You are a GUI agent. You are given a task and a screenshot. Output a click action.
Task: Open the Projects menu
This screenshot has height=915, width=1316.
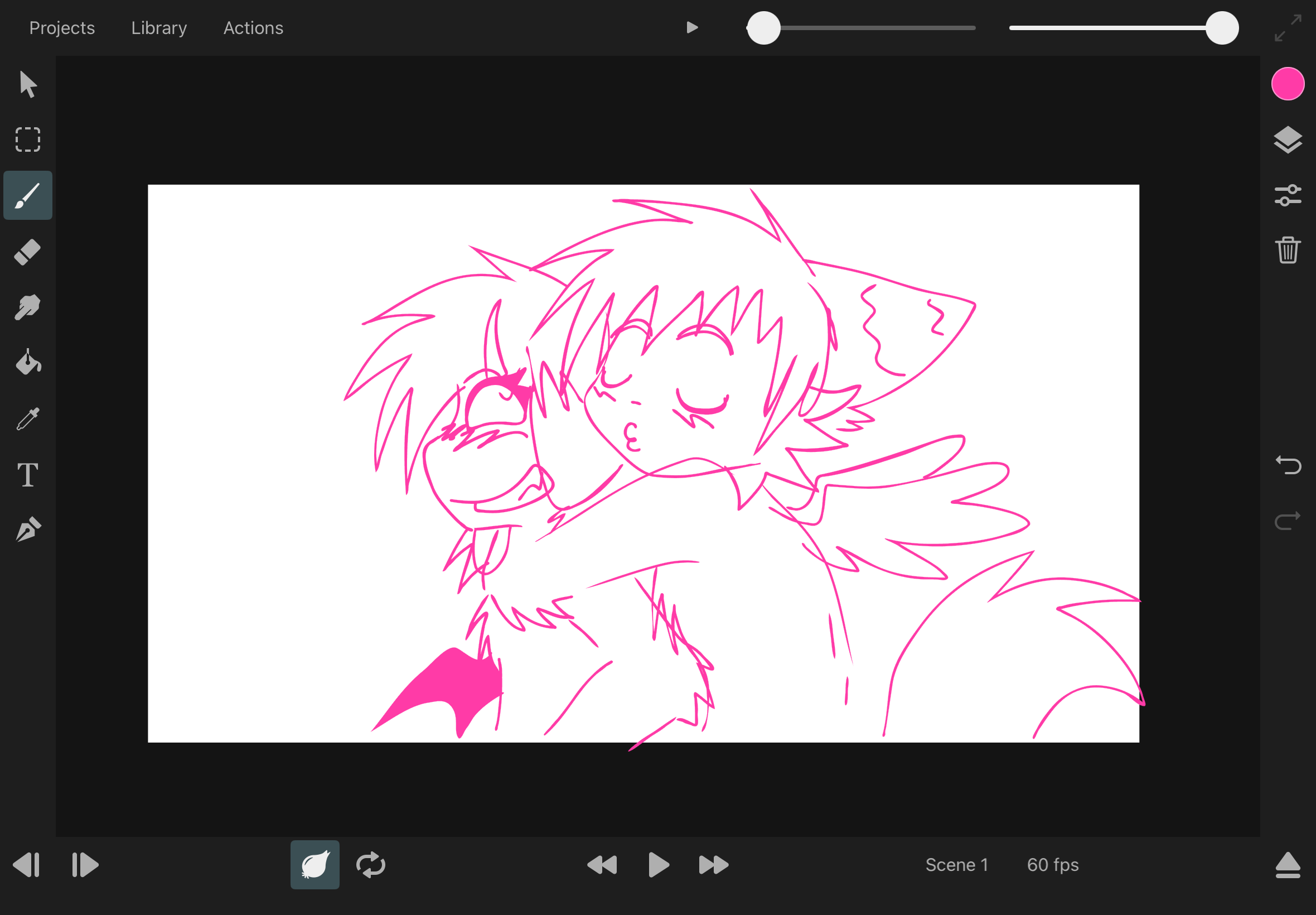tap(62, 28)
